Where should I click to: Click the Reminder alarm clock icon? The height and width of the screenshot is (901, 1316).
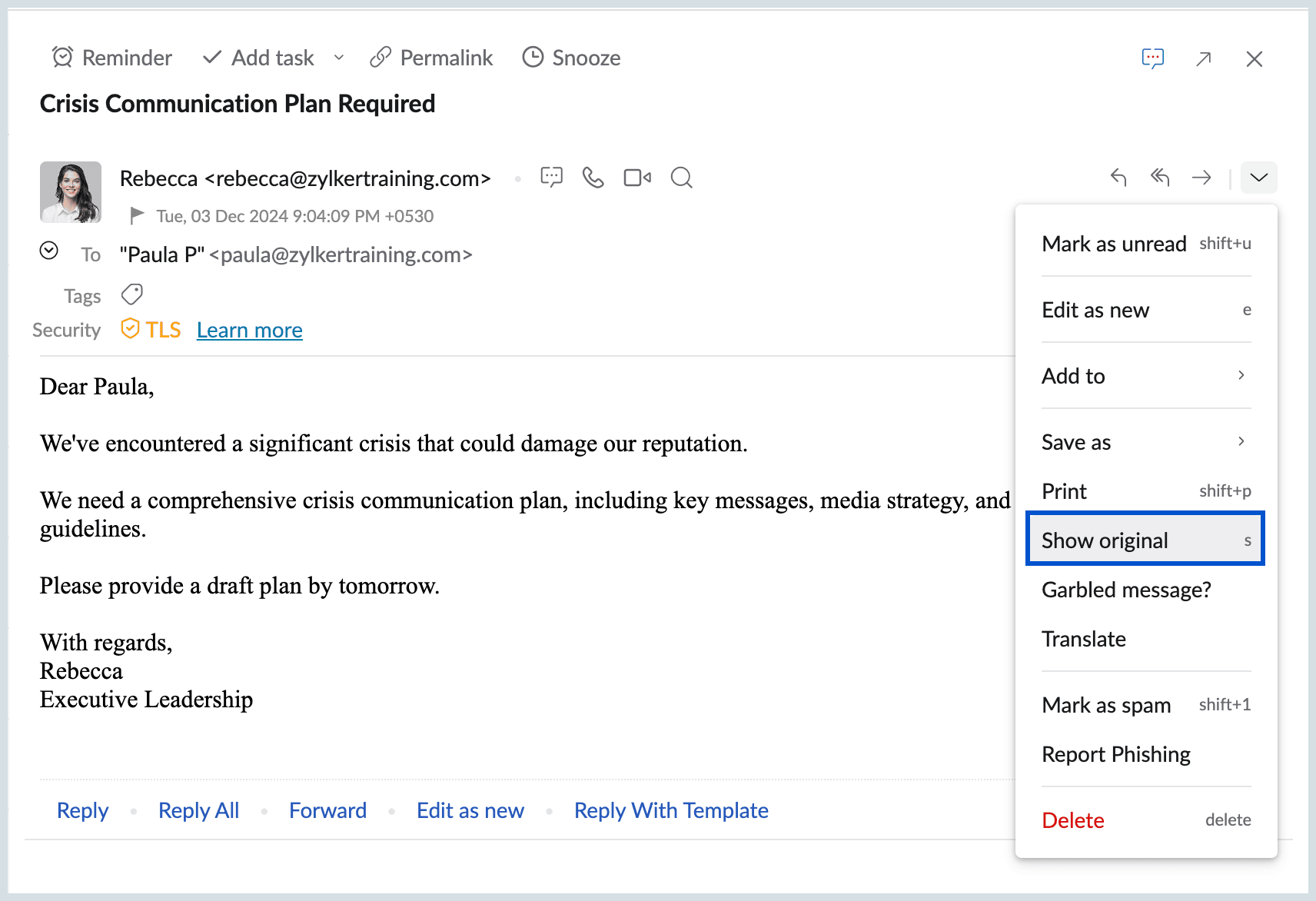[62, 58]
